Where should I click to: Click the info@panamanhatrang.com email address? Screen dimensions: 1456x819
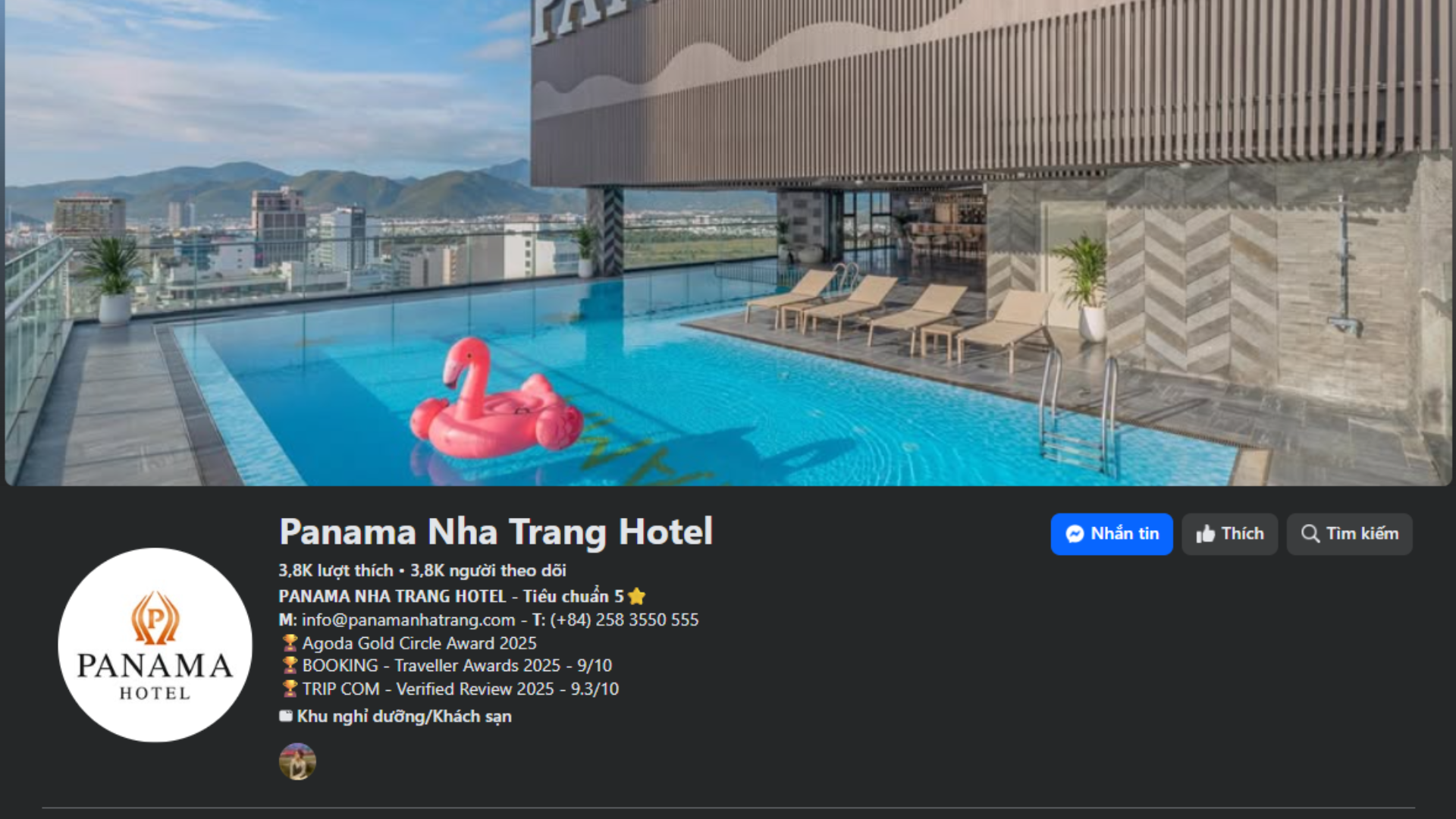pyautogui.click(x=408, y=620)
